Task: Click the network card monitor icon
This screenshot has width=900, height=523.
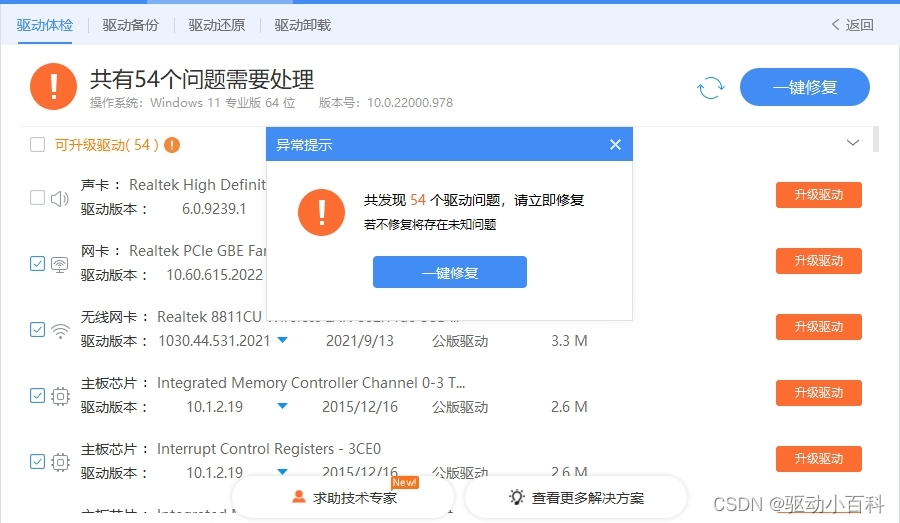Action: click(x=60, y=265)
